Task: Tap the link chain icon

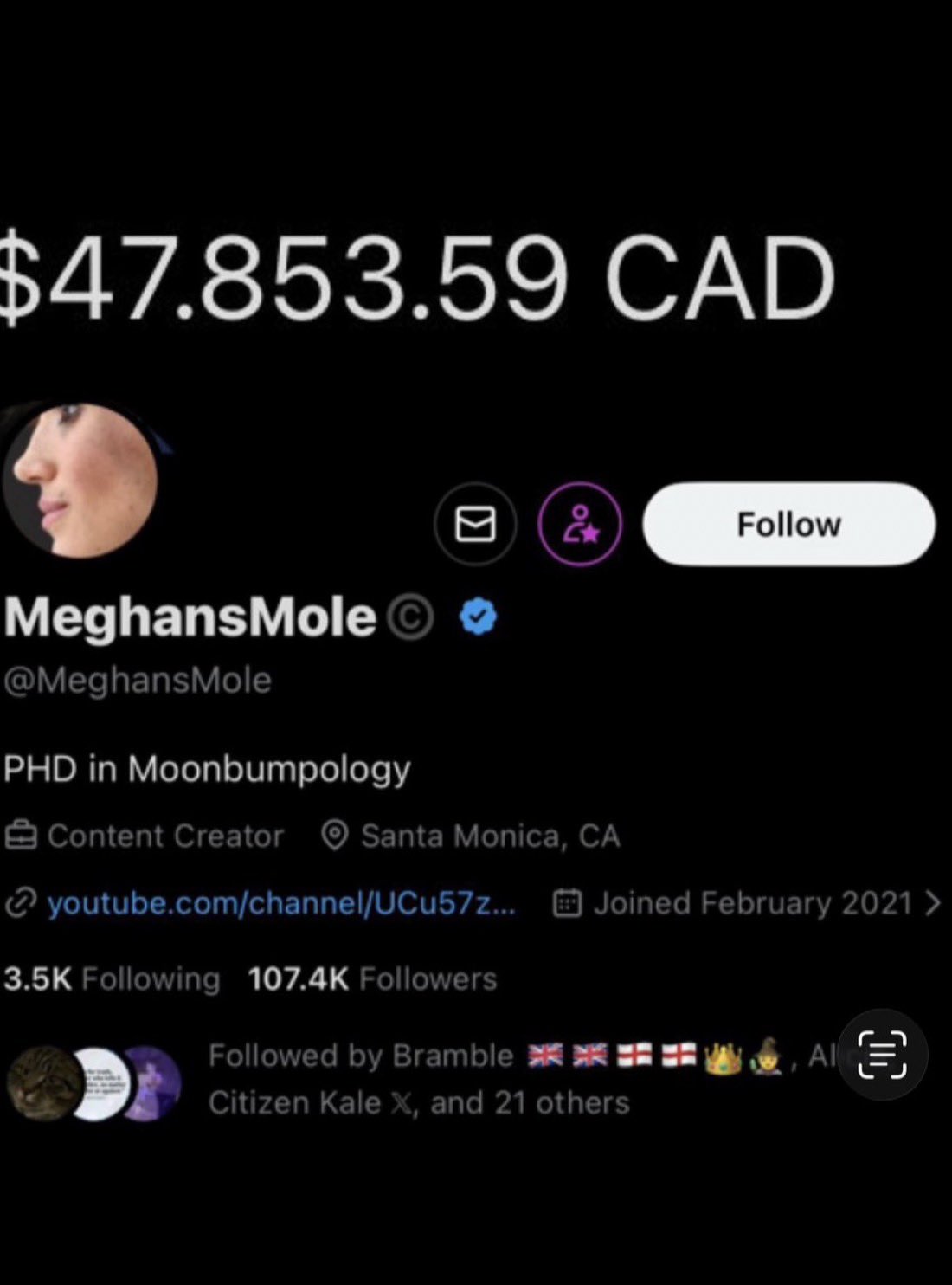Action: coord(20,903)
